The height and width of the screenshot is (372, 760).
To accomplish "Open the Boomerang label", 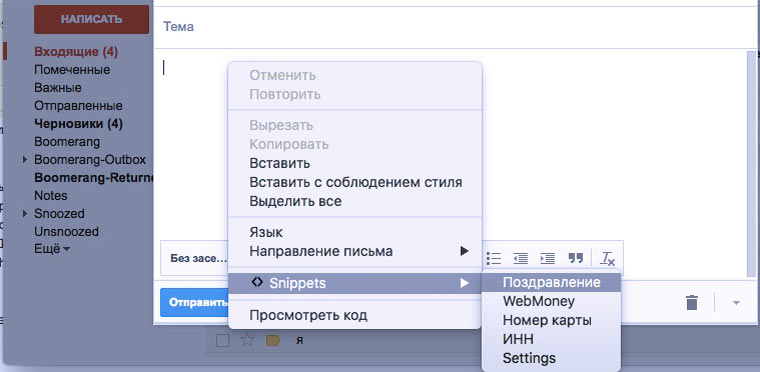I will tap(67, 142).
